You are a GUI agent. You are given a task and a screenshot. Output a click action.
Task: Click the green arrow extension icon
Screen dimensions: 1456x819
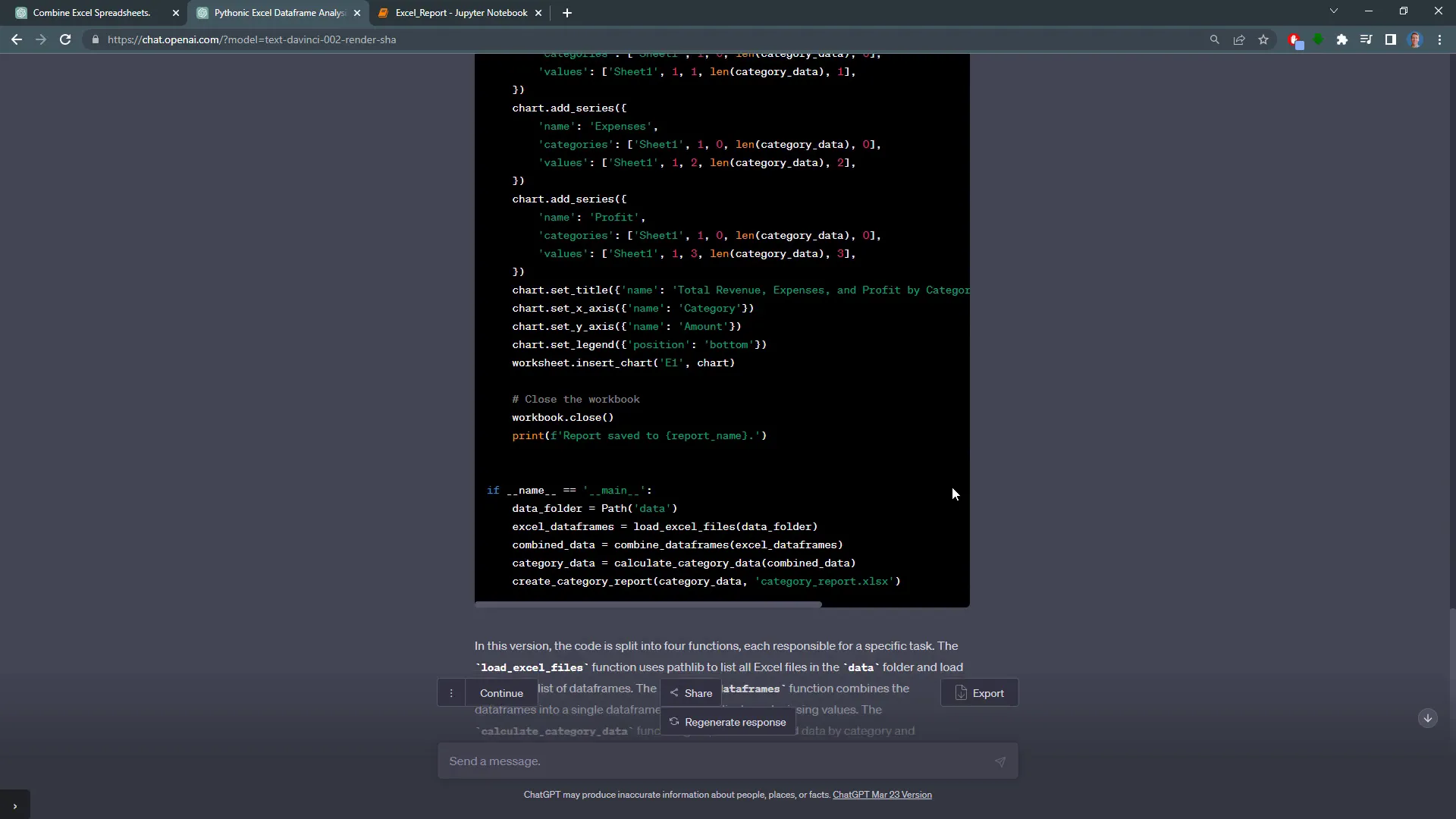pos(1319,39)
